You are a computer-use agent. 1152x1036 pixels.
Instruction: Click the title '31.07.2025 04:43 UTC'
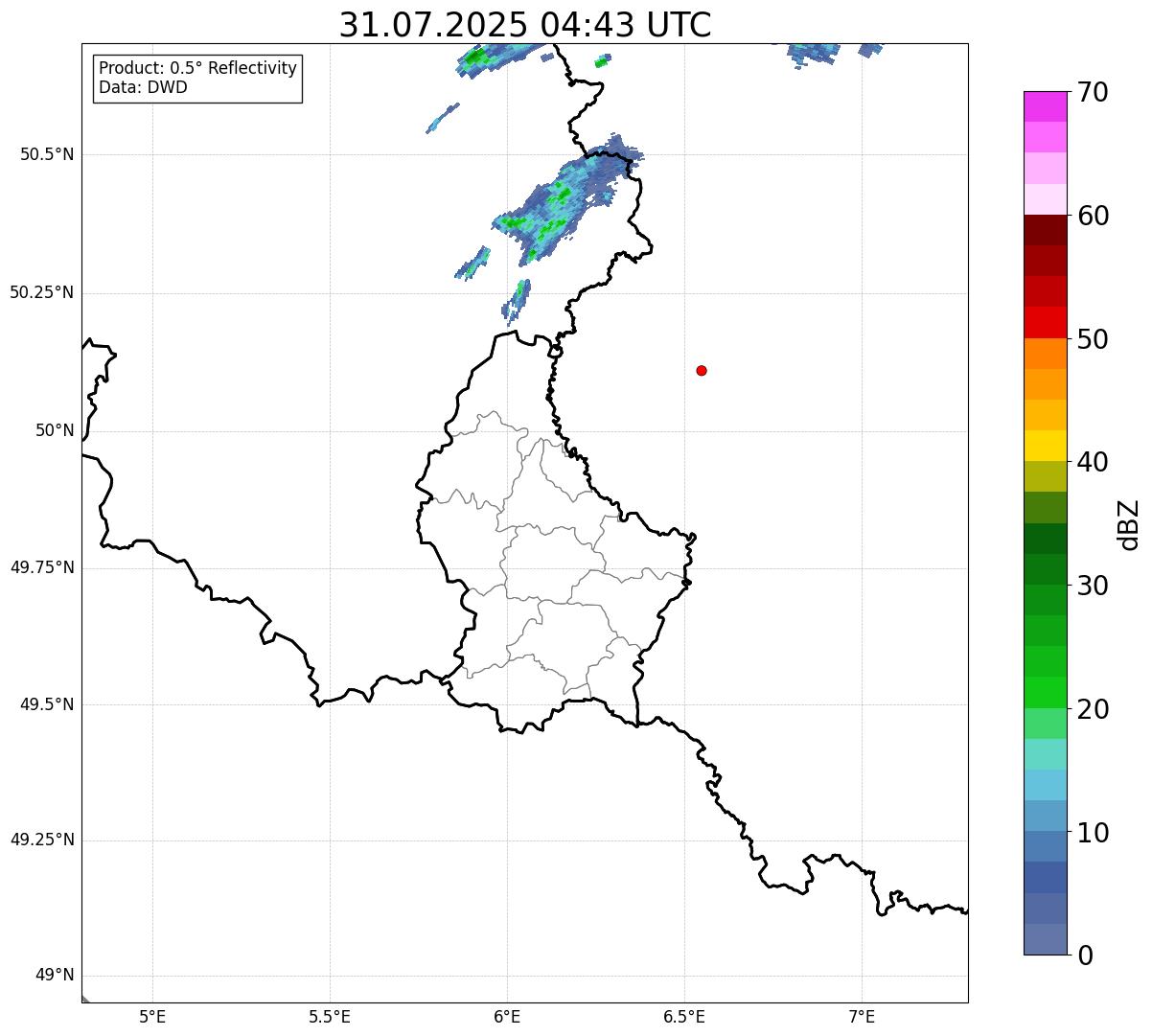click(x=525, y=25)
